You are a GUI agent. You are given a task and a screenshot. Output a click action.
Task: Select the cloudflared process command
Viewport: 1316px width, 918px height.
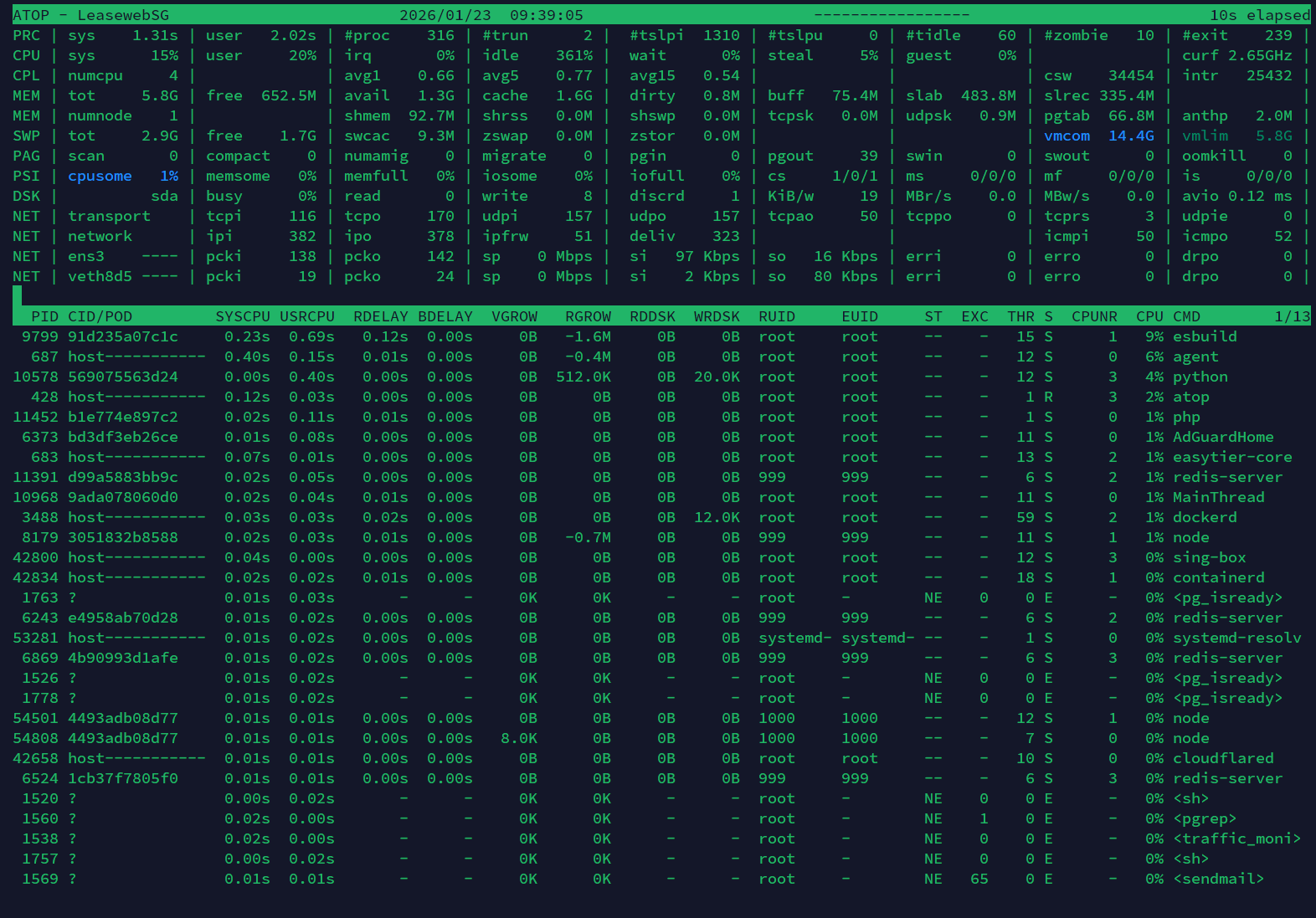[1223, 758]
